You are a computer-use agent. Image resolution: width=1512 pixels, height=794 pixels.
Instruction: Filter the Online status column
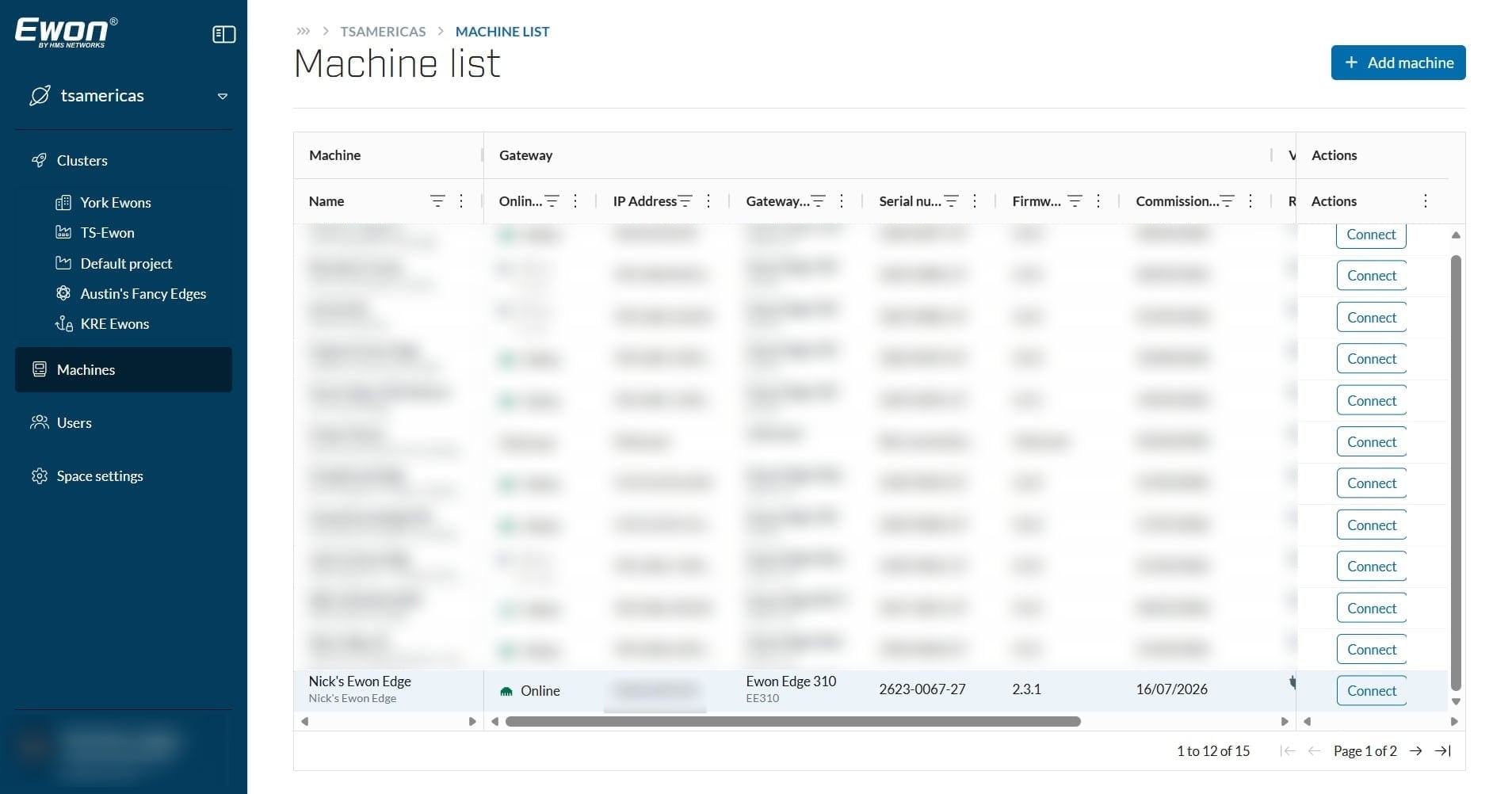click(x=552, y=201)
